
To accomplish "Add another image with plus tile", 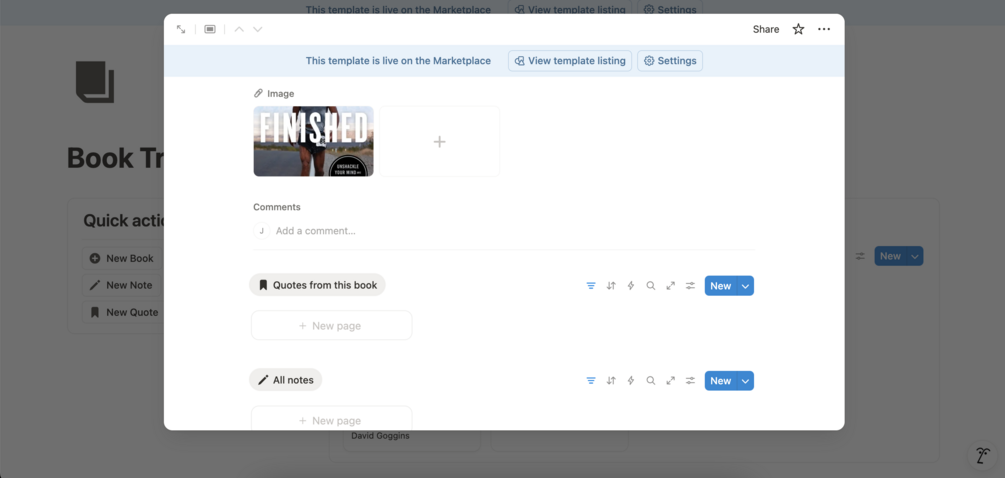I will [x=440, y=141].
